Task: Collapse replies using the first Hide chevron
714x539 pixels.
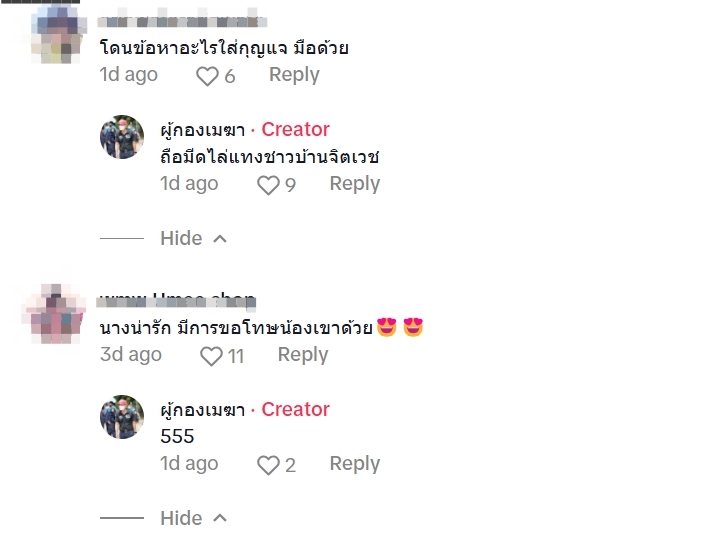Action: tap(220, 239)
